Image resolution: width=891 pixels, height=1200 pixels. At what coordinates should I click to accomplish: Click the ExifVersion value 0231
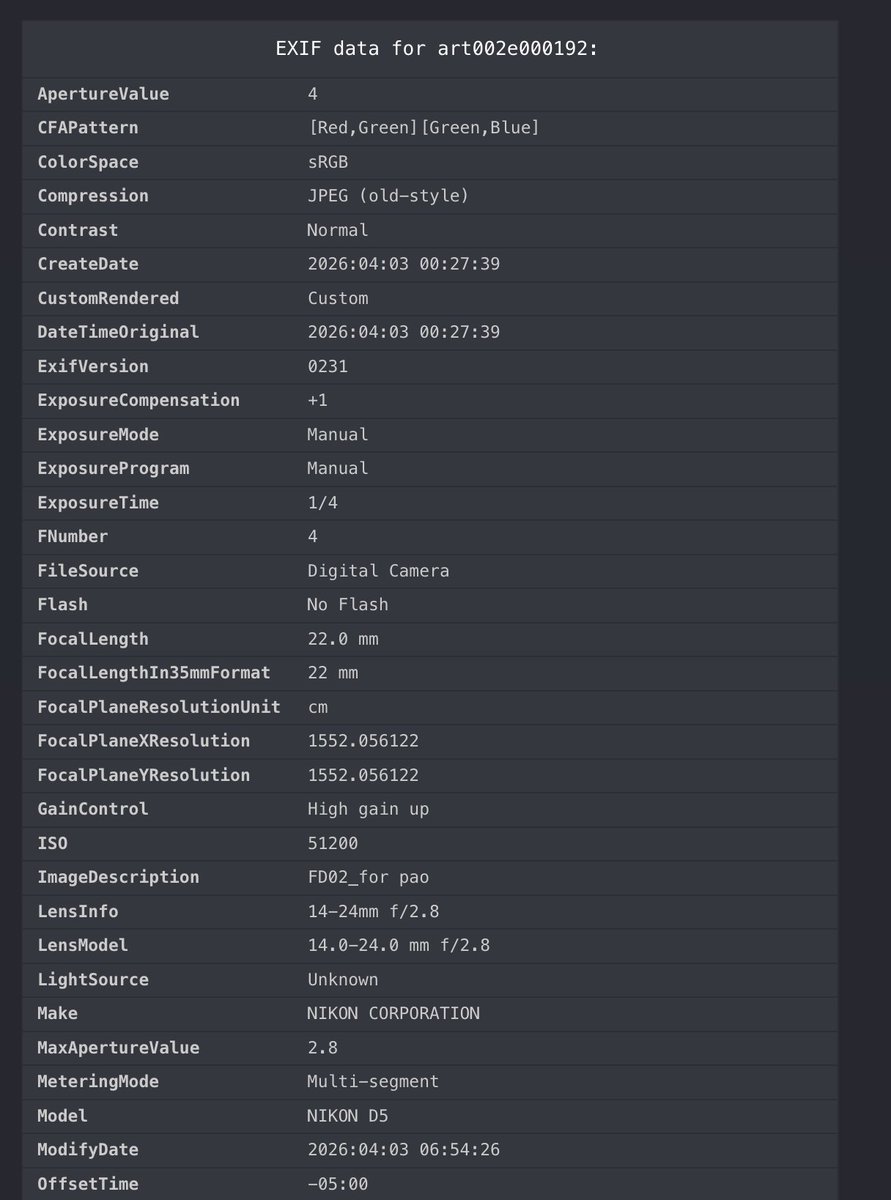(327, 366)
